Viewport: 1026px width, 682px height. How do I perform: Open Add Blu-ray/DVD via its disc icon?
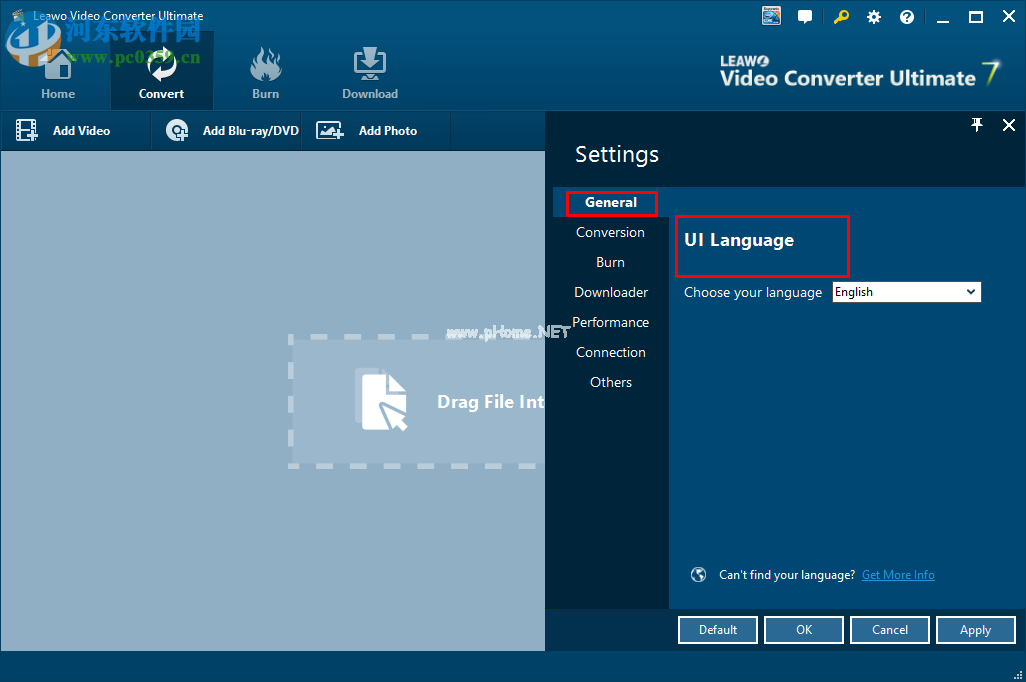[x=176, y=130]
